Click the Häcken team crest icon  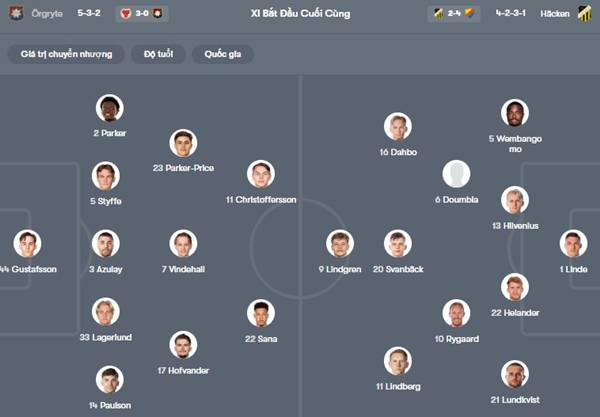coord(584,13)
